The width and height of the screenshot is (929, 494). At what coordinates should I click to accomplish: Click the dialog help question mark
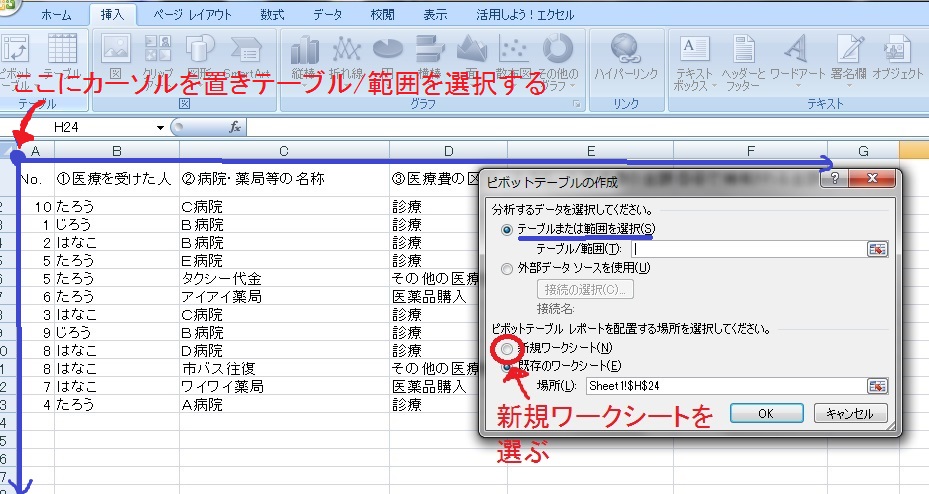click(x=834, y=178)
